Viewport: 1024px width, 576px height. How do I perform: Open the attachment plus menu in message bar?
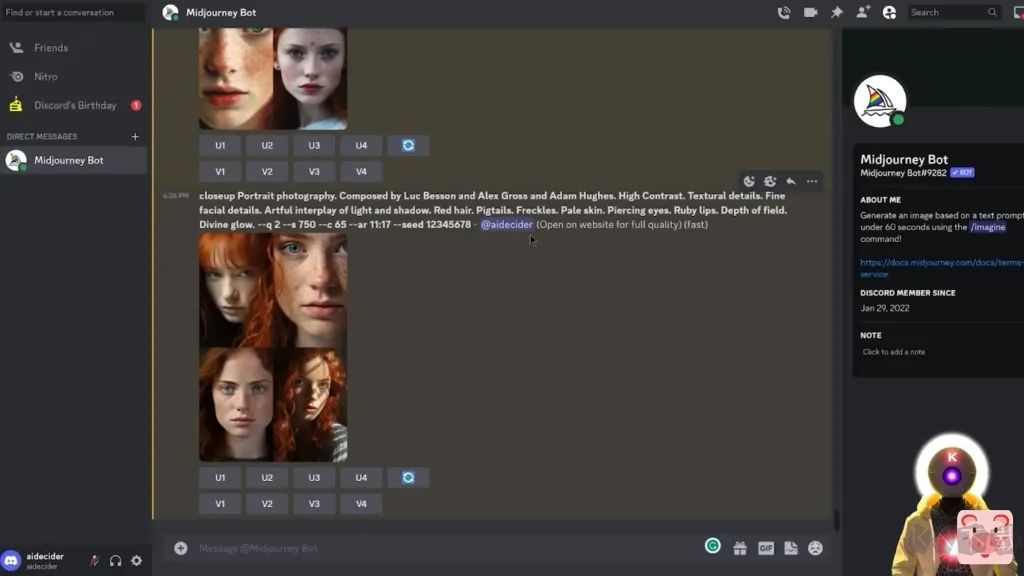point(181,548)
